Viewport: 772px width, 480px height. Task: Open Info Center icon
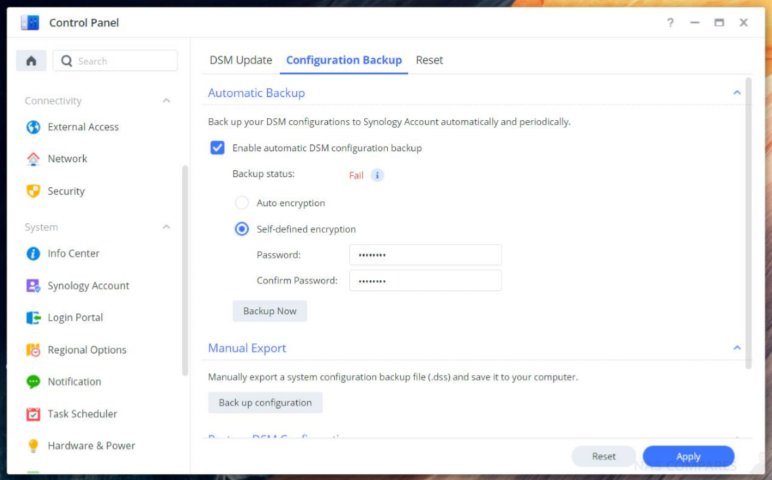33,254
